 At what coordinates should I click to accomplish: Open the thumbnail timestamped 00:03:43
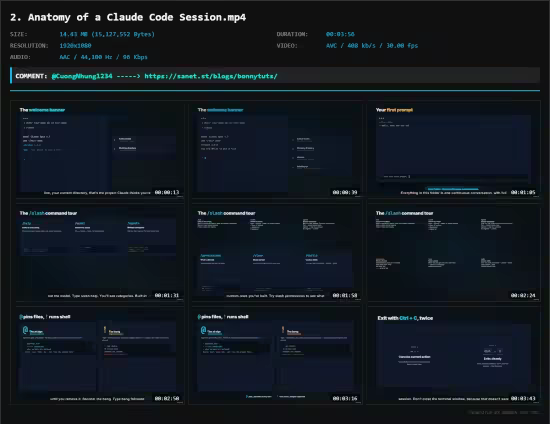click(455, 357)
